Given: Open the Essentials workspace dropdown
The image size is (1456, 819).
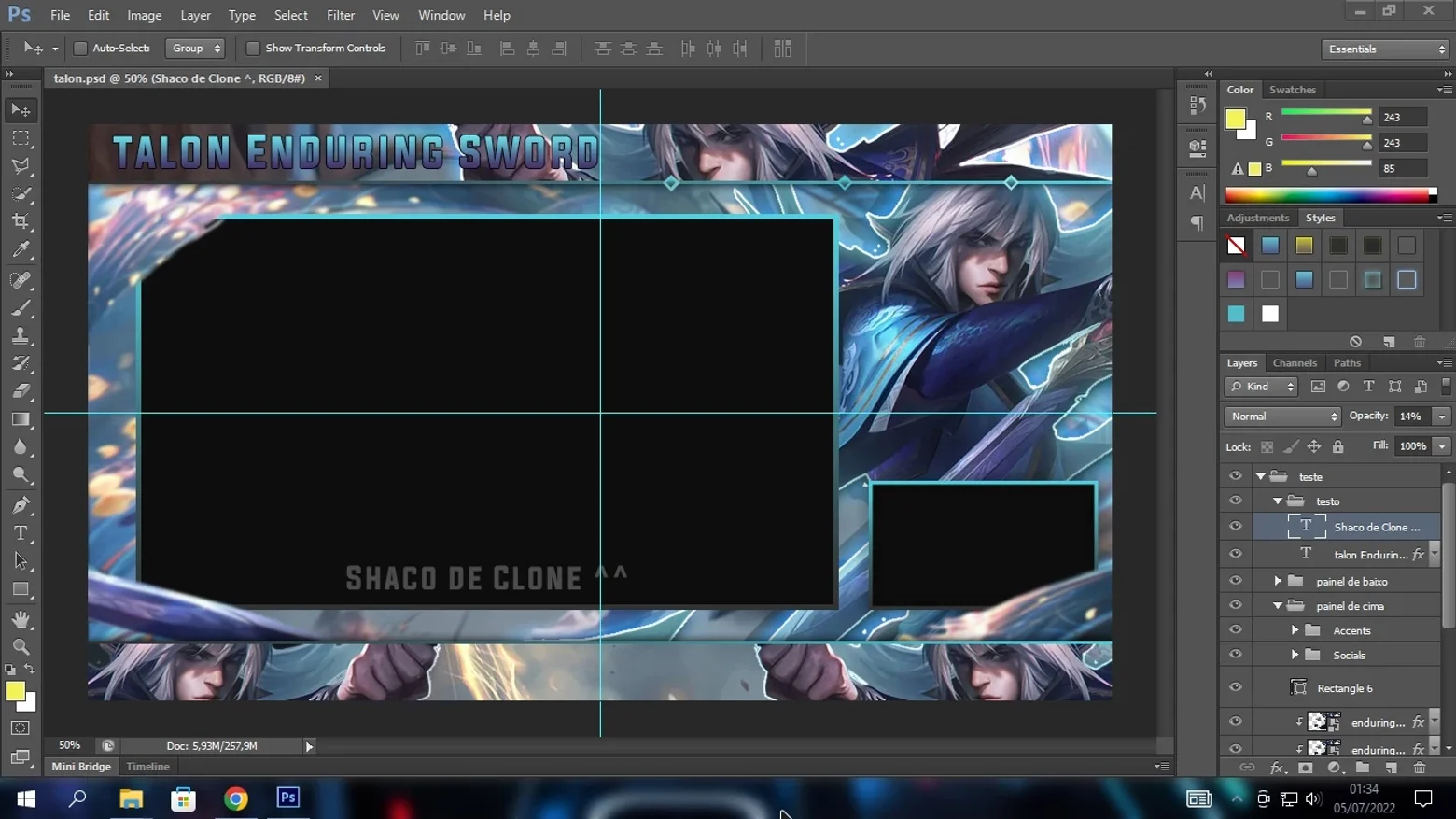Looking at the screenshot, I should (x=1385, y=49).
